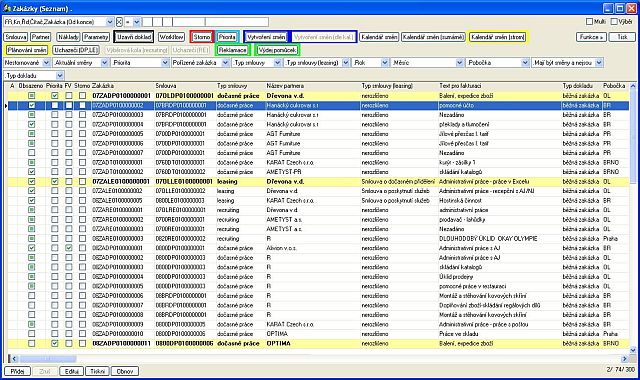Uncheck FV checkbox for order 08ZADP0100000001

69,248
